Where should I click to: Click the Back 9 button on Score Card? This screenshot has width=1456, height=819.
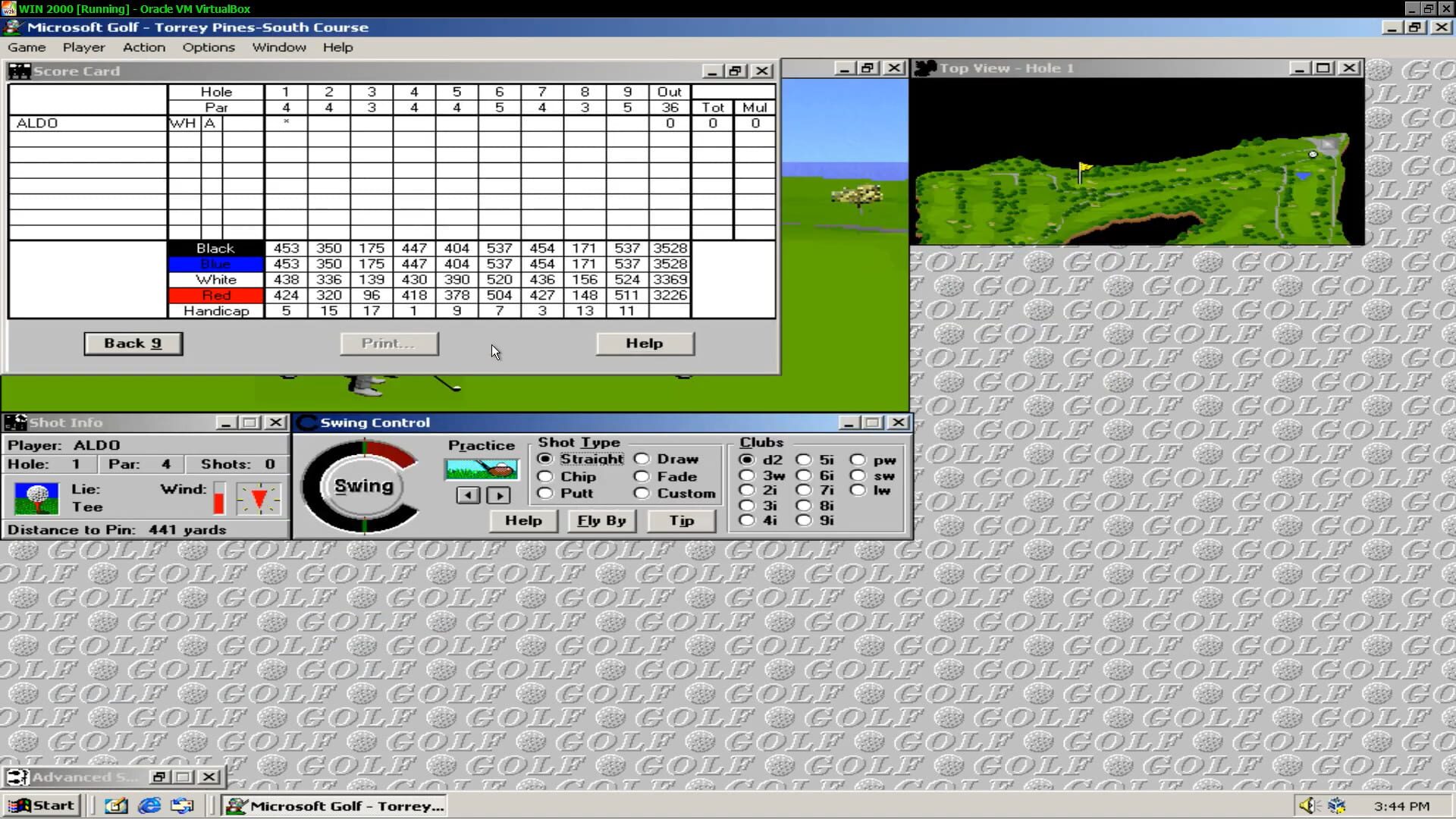click(x=133, y=343)
